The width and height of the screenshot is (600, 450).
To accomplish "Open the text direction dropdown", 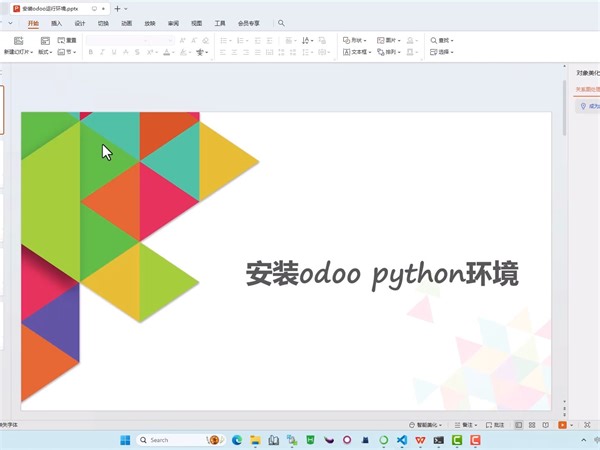I will (x=307, y=40).
